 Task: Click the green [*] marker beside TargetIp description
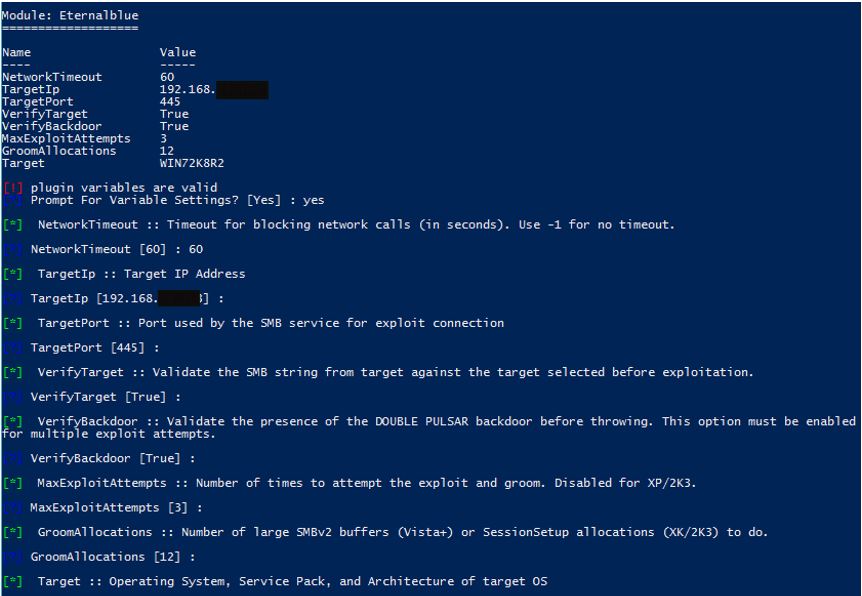13,274
